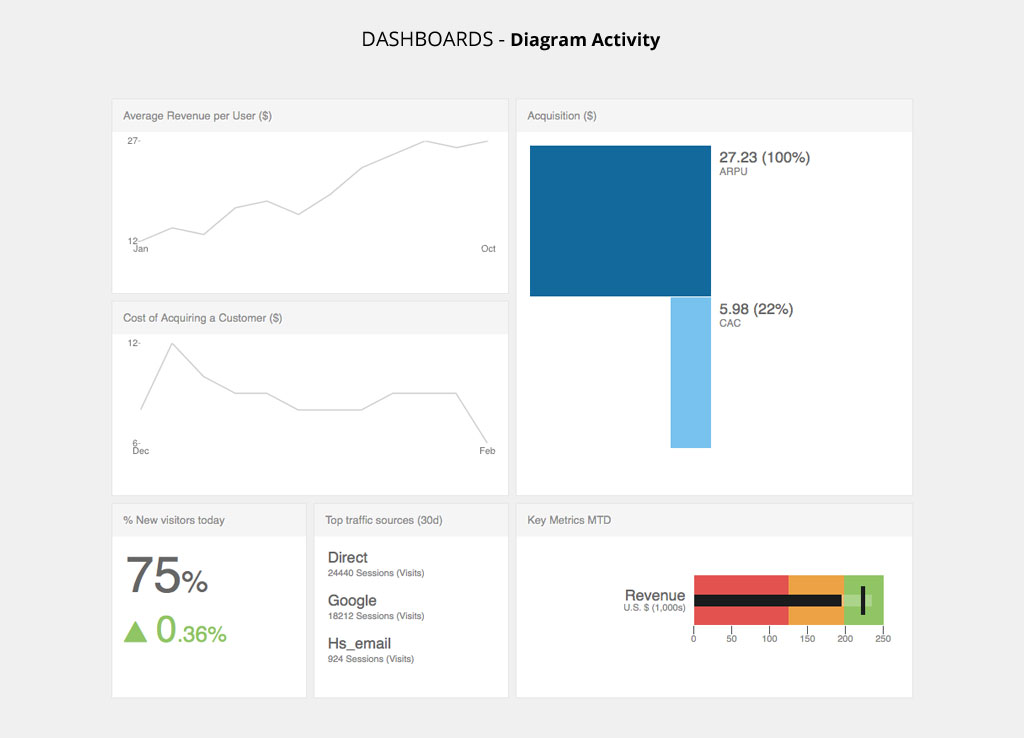Open the Direct traffic source entry

tap(348, 558)
